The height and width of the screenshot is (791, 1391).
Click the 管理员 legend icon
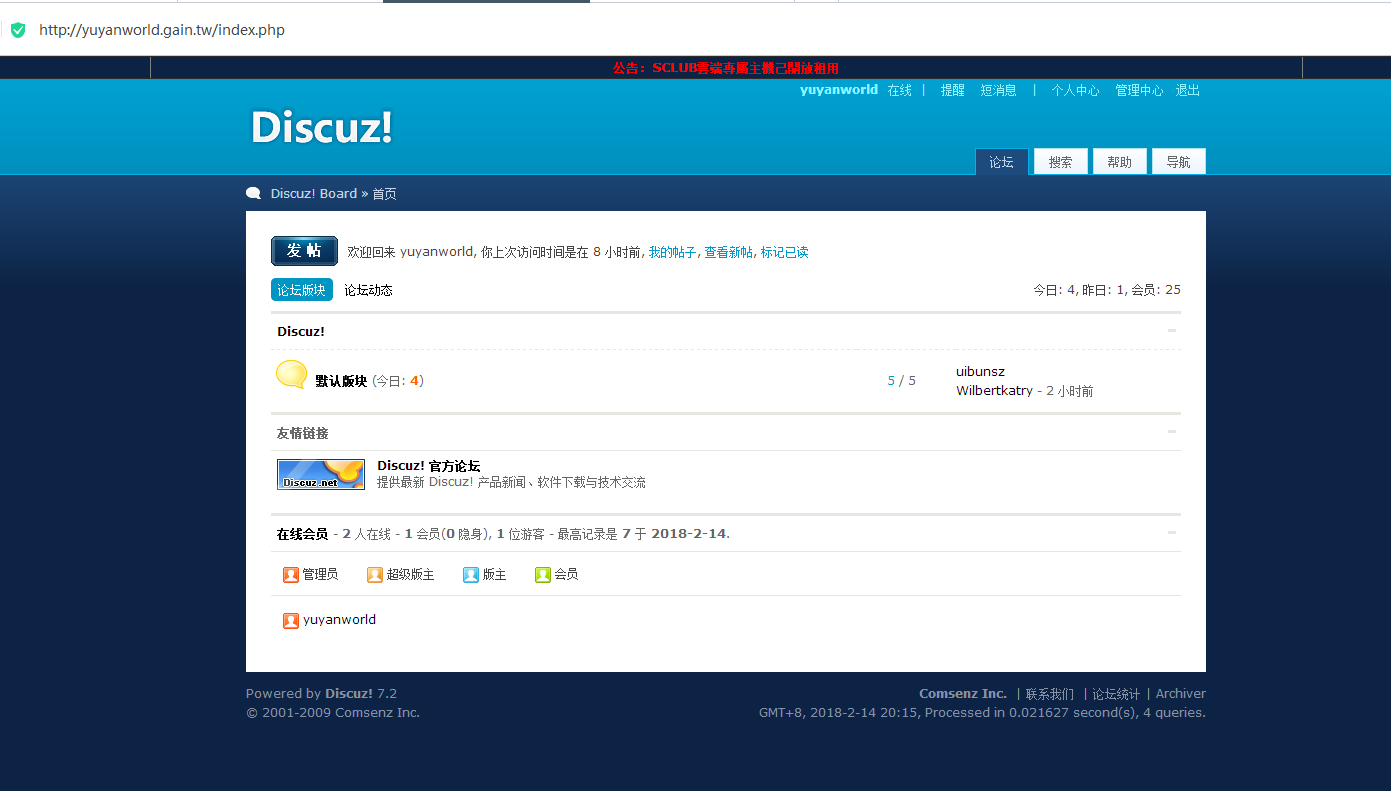coord(291,575)
